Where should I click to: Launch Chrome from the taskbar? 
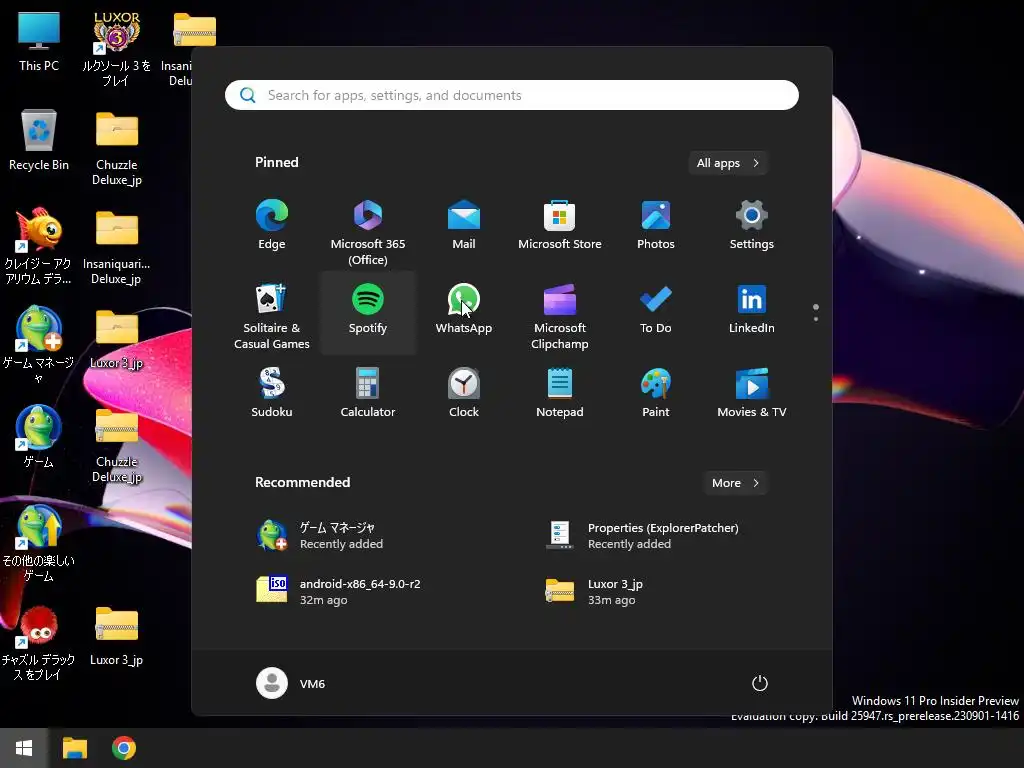pyautogui.click(x=124, y=748)
